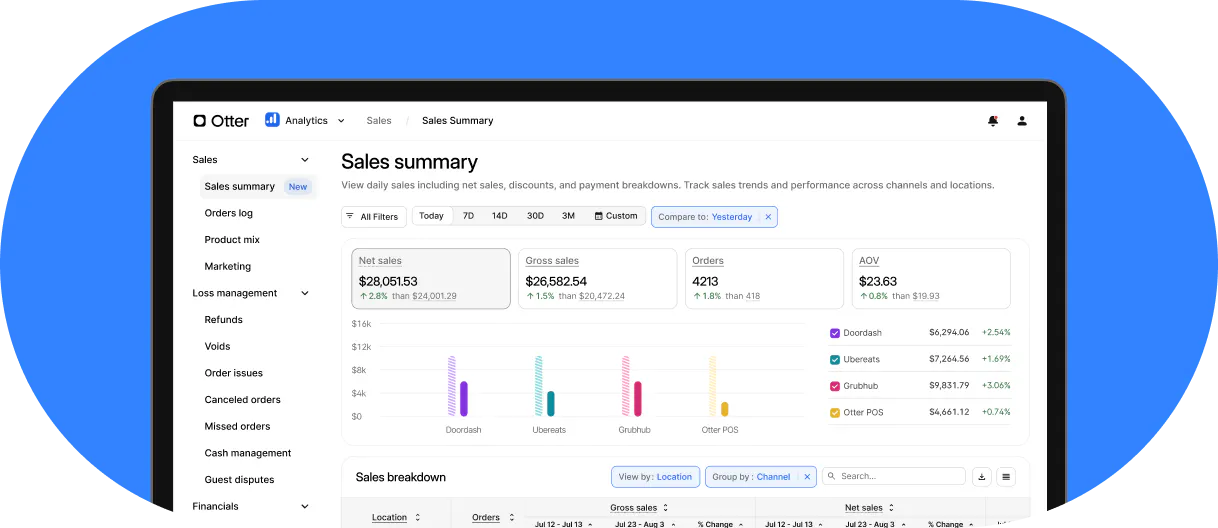1218x528 pixels.
Task: Select the 30D time range
Action: tap(535, 216)
